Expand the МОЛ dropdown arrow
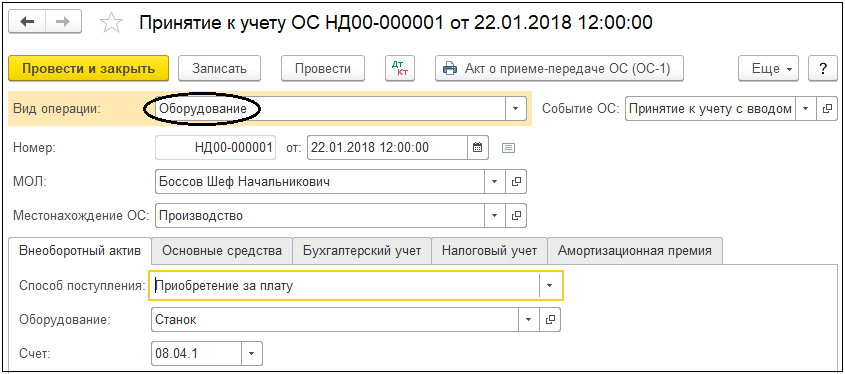Screen dimensions: 845x374 click(x=495, y=182)
